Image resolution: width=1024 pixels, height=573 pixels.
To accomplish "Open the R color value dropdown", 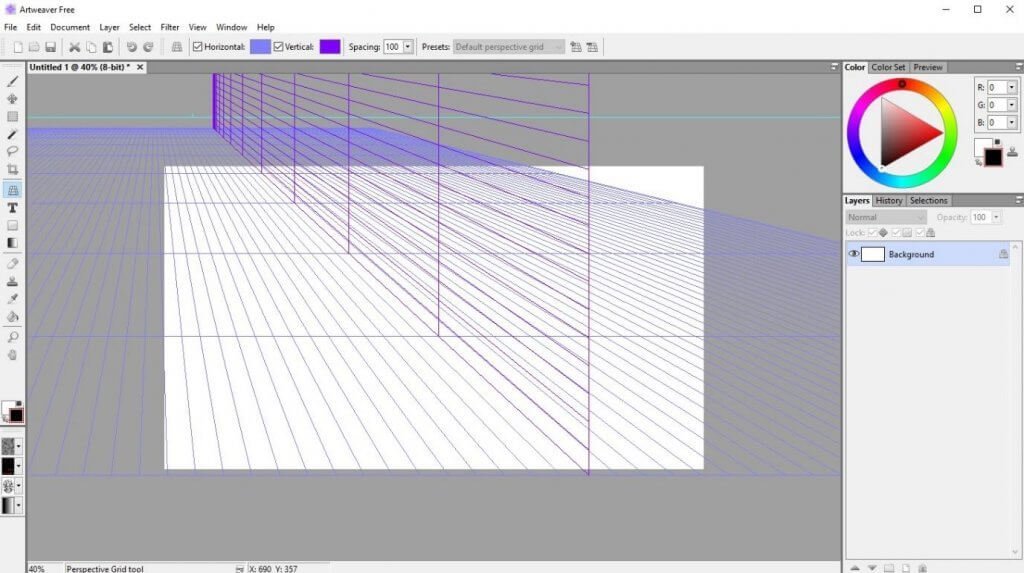I will (1012, 87).
